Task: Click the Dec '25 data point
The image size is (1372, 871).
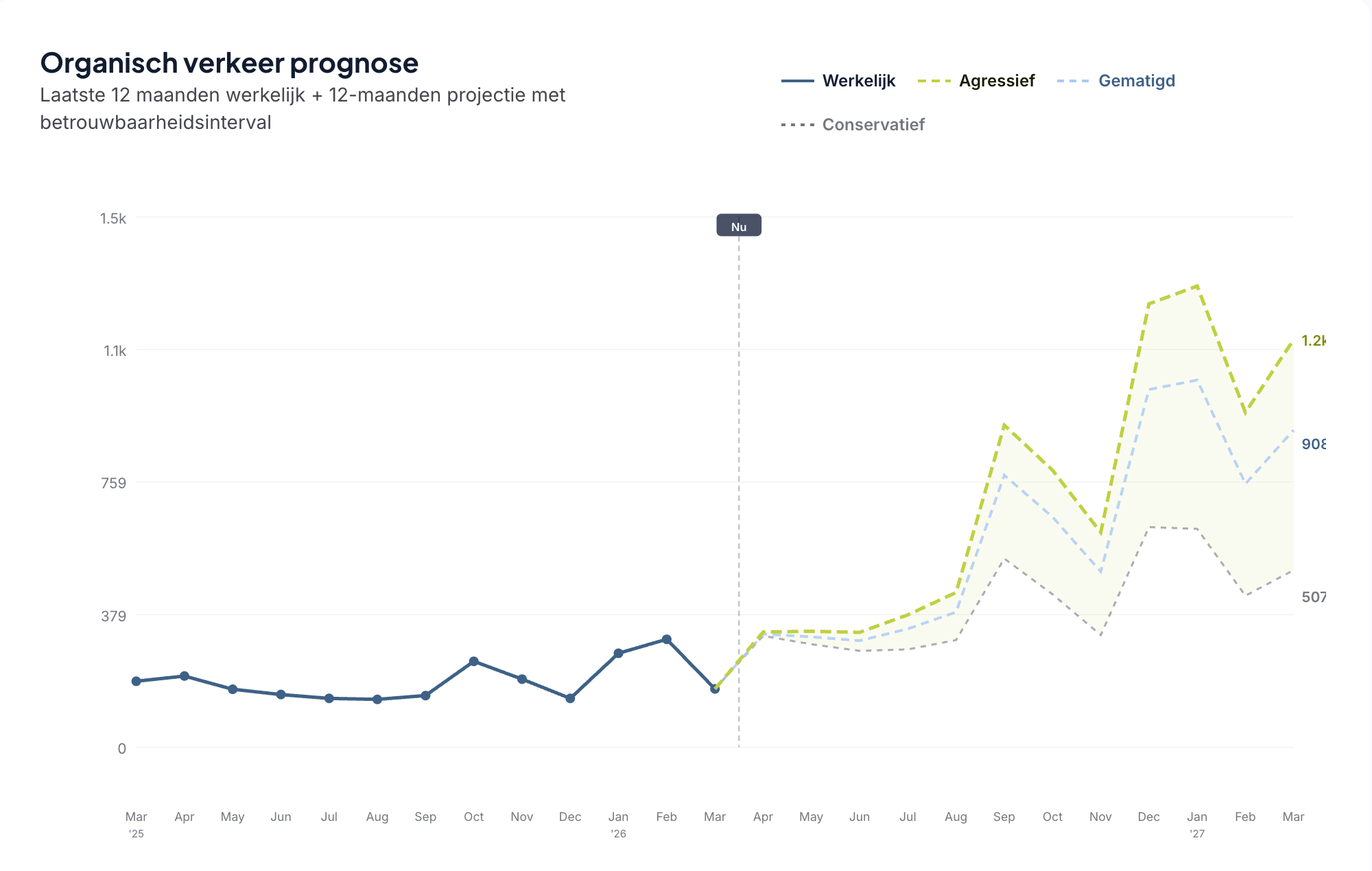Action: [x=570, y=698]
